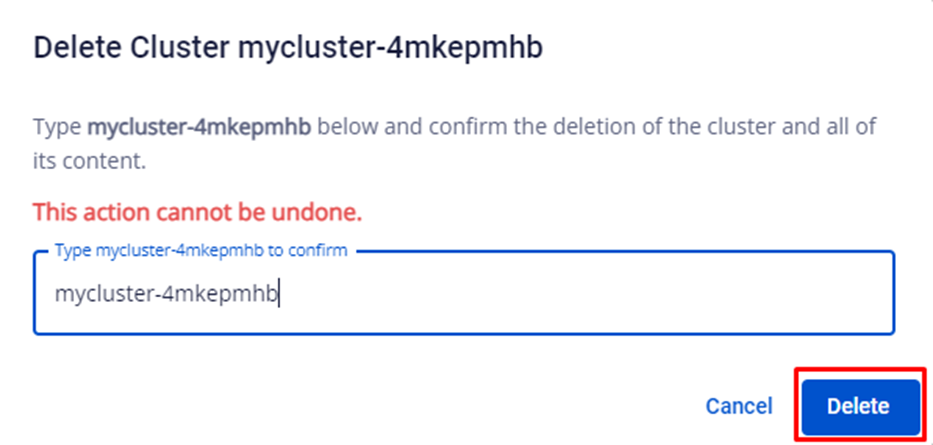The height and width of the screenshot is (445, 933).
Task: Click the blue Delete button
Action: pyautogui.click(x=859, y=406)
